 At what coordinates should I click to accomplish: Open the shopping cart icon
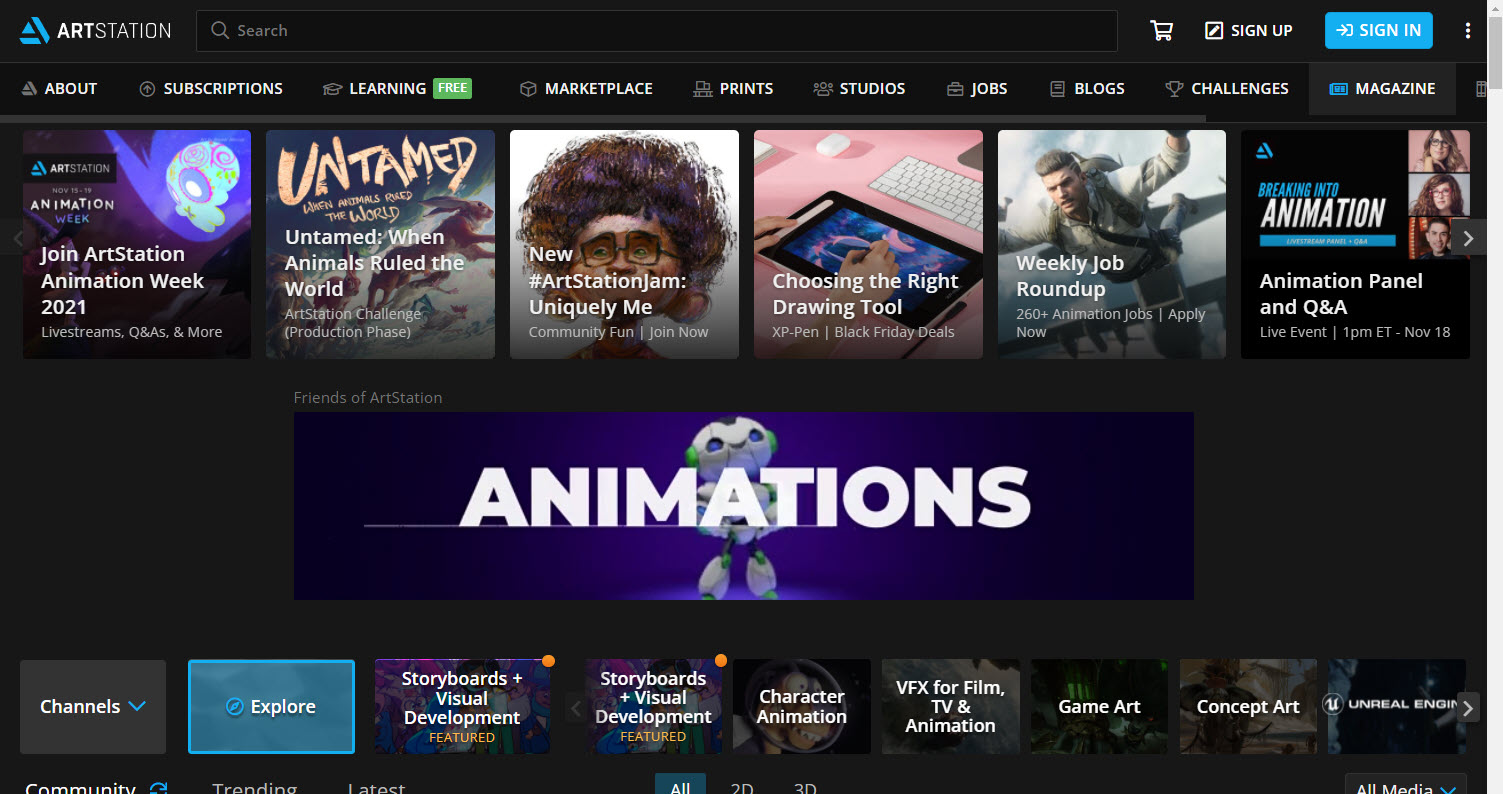pos(1161,31)
